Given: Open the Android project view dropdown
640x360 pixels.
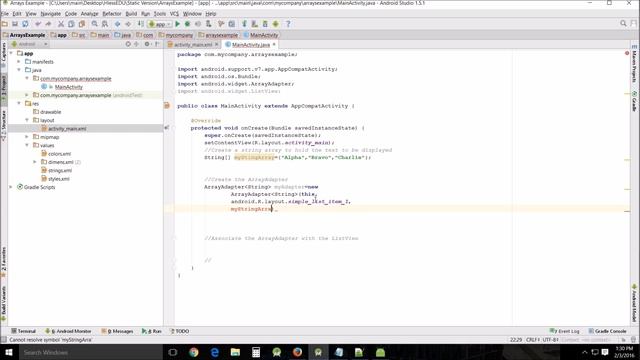Looking at the screenshot, I should pyautogui.click(x=29, y=44).
